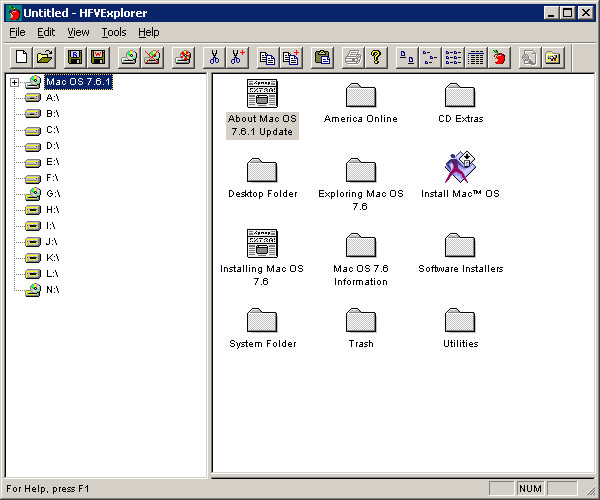Open the File menu
600x500 pixels.
click(x=18, y=32)
